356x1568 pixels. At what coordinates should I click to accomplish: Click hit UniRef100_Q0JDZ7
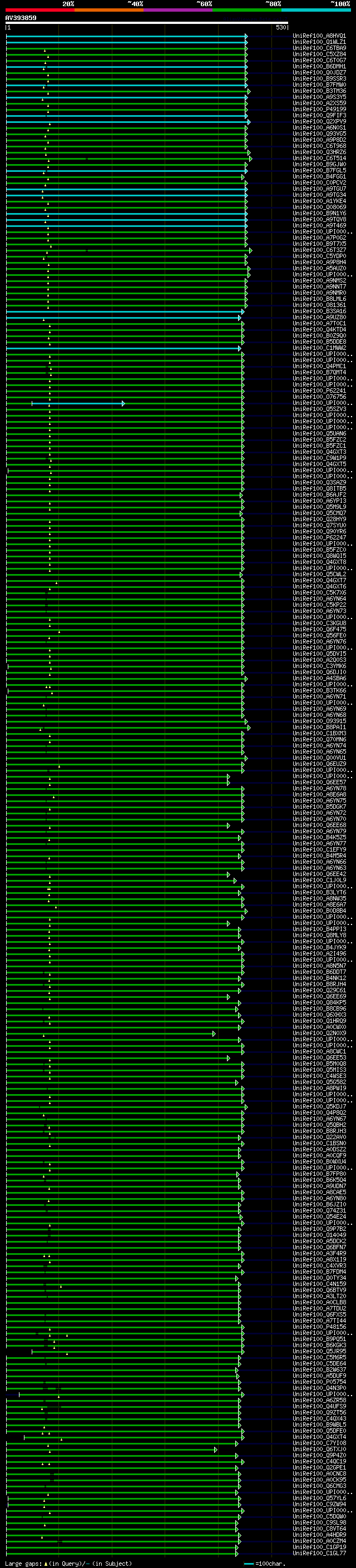[x=319, y=72]
